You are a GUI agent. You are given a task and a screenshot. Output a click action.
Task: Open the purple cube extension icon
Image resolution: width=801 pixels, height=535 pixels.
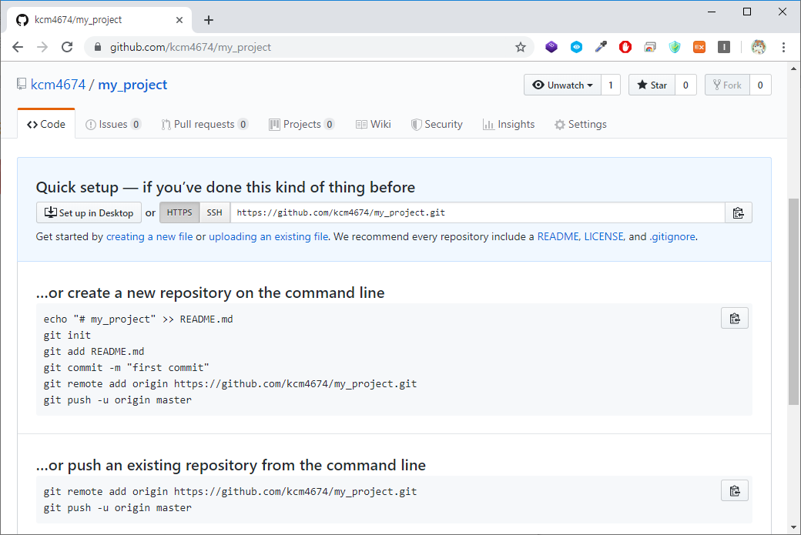(551, 47)
